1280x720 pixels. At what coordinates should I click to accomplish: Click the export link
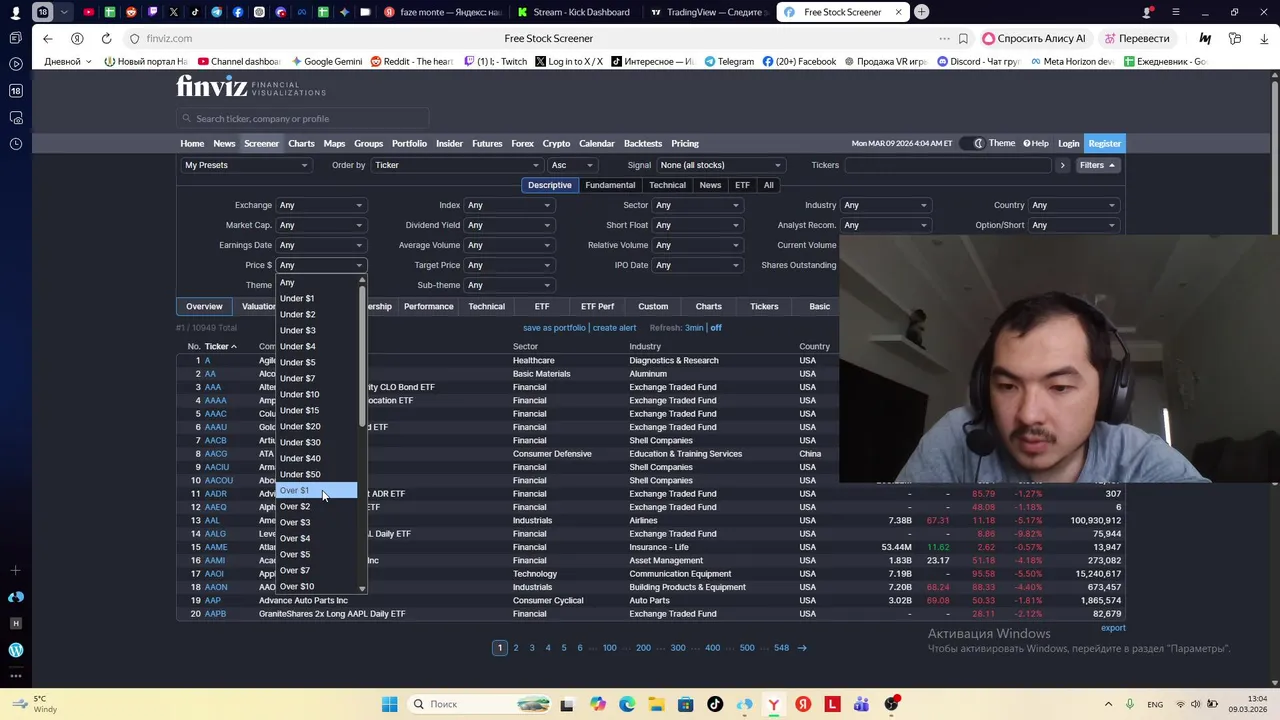tap(1113, 628)
